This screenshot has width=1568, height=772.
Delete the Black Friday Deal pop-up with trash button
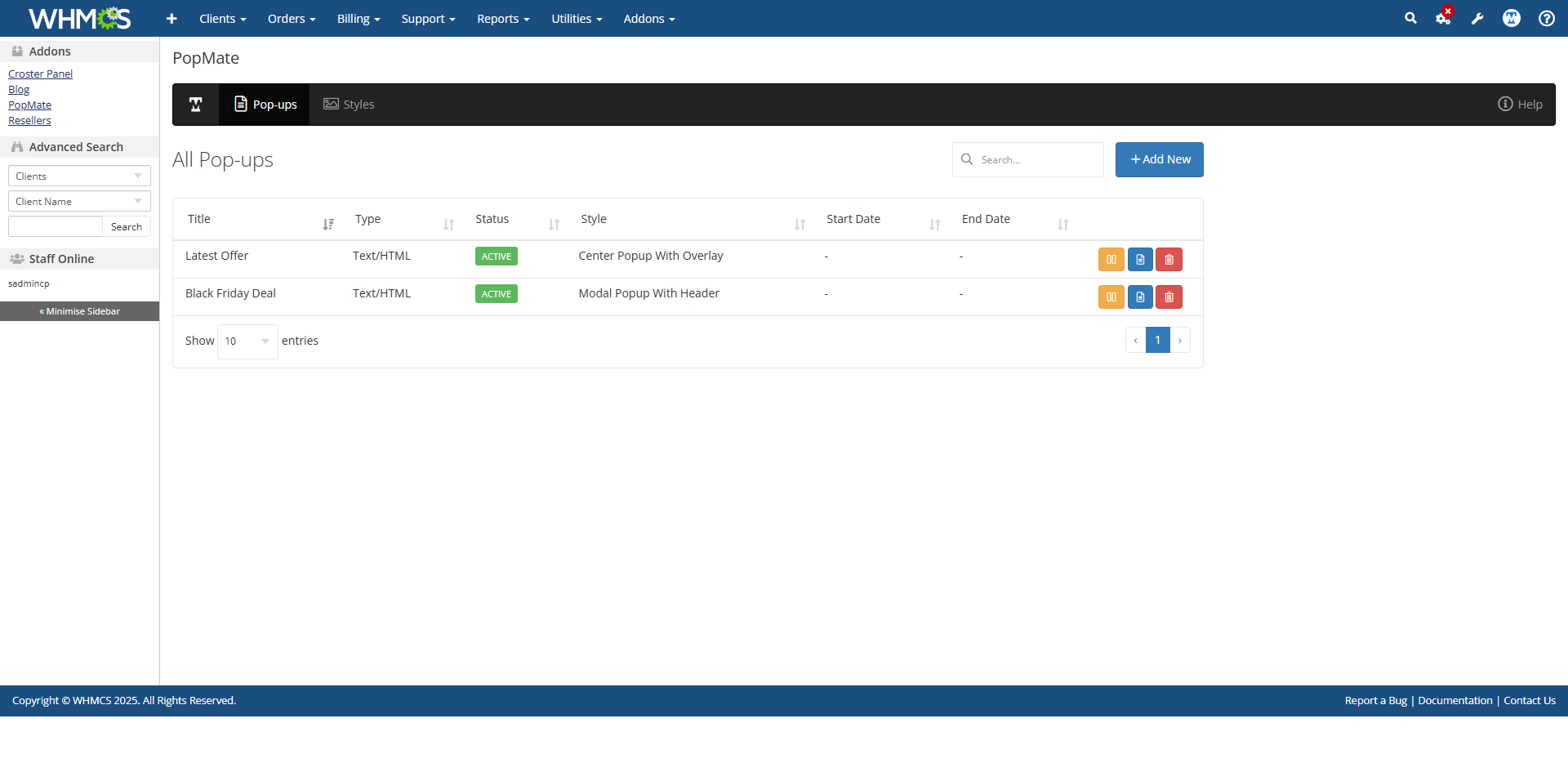coord(1169,297)
